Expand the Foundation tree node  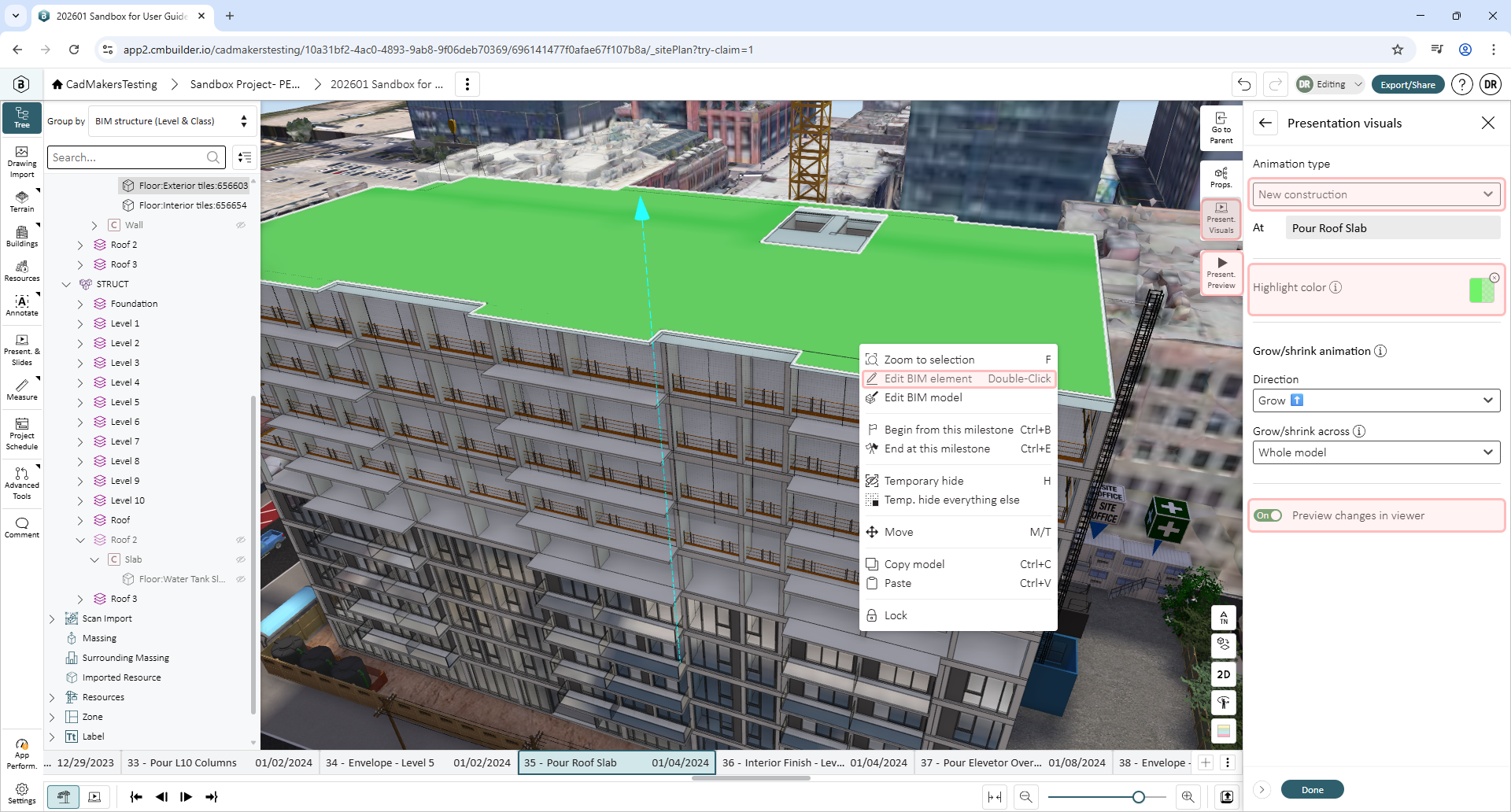pos(80,304)
